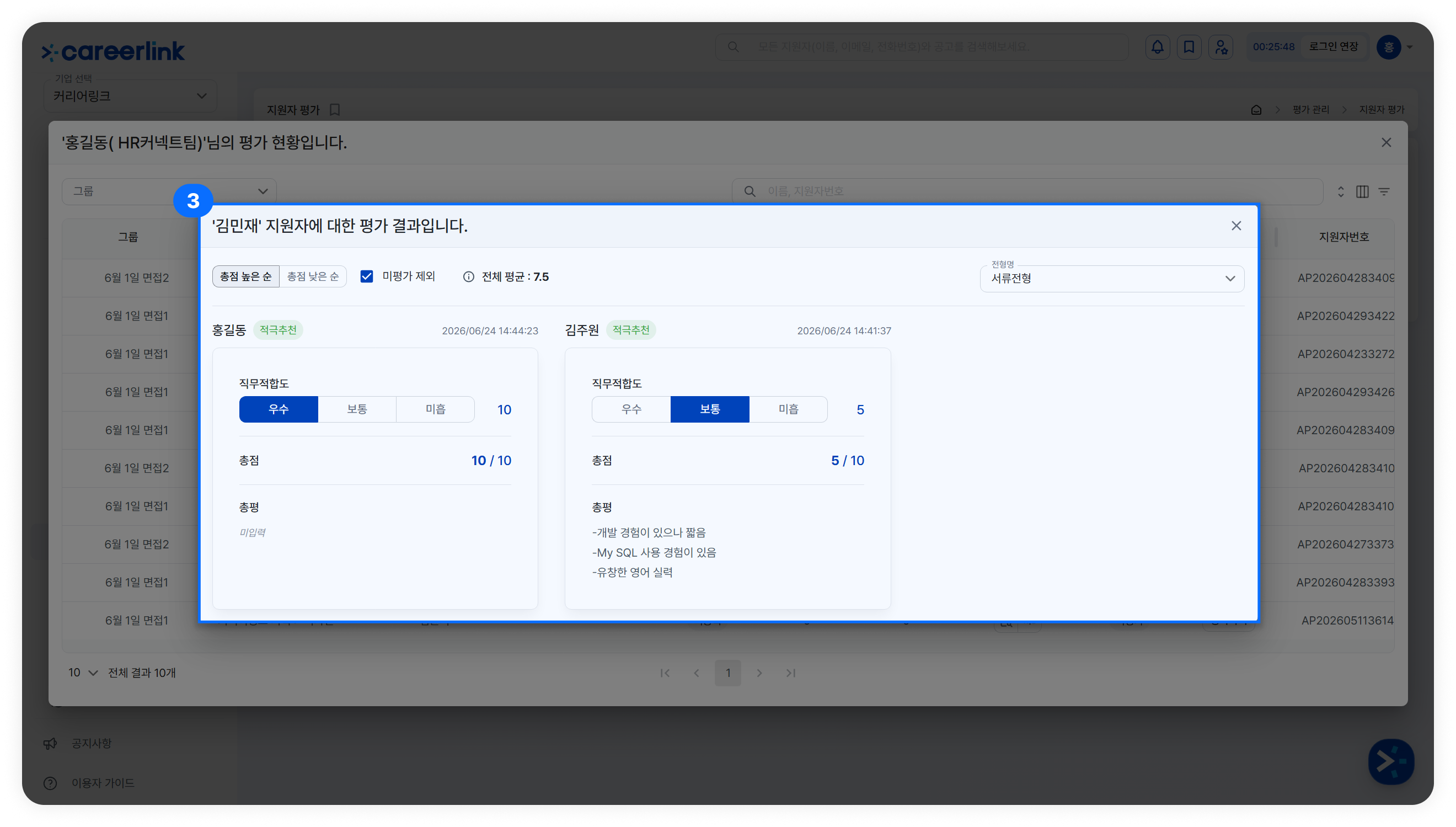The width and height of the screenshot is (1456, 827).
Task: Click the careerlink logo
Action: [x=113, y=52]
